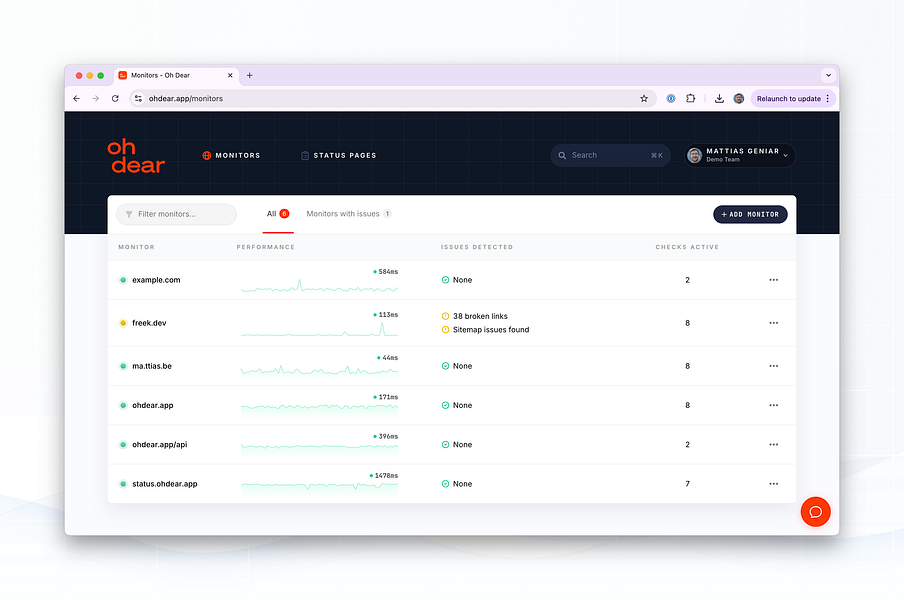Image resolution: width=904 pixels, height=600 pixels.
Task: Open the freek.dev monitor
Action: coord(149,323)
